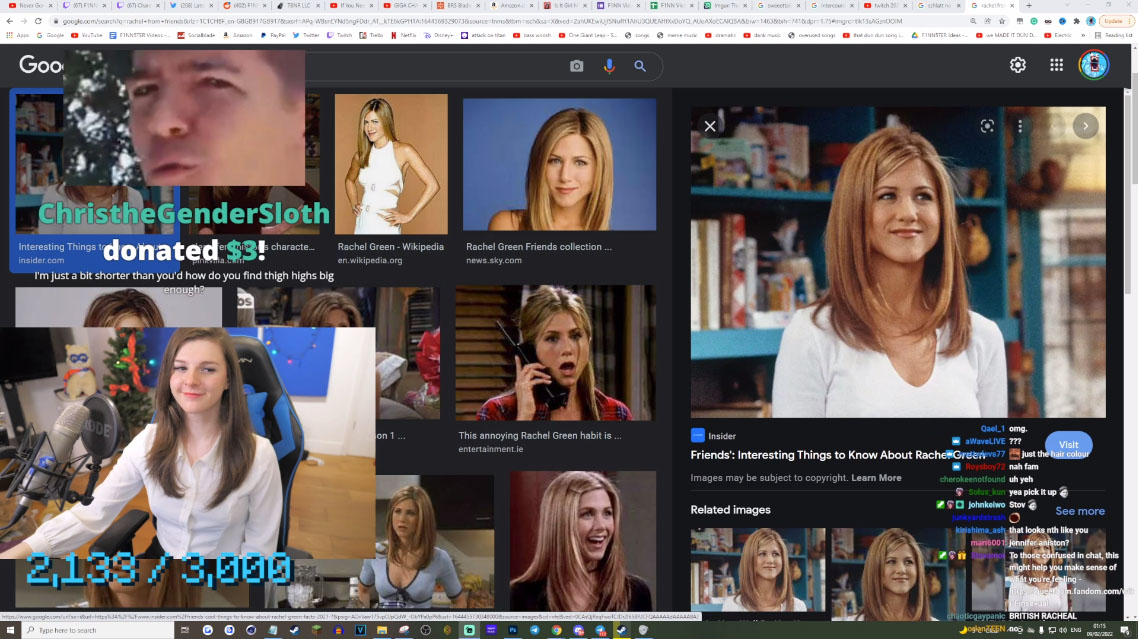The image size is (1138, 639).
Task: Open File Explorer on taskbar
Action: click(x=382, y=630)
